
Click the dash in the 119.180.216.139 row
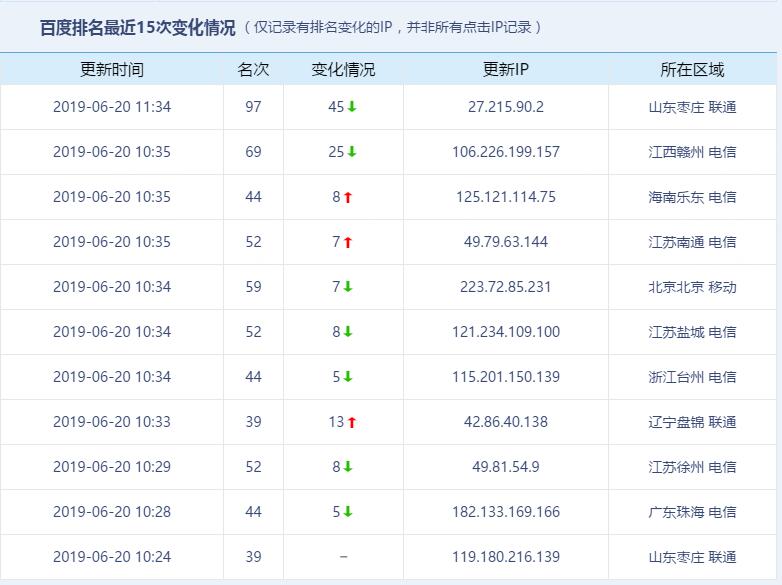click(x=343, y=557)
